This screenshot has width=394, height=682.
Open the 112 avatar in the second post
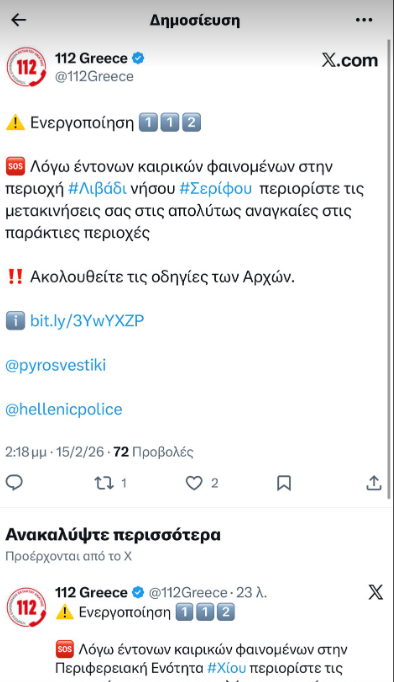click(27, 607)
